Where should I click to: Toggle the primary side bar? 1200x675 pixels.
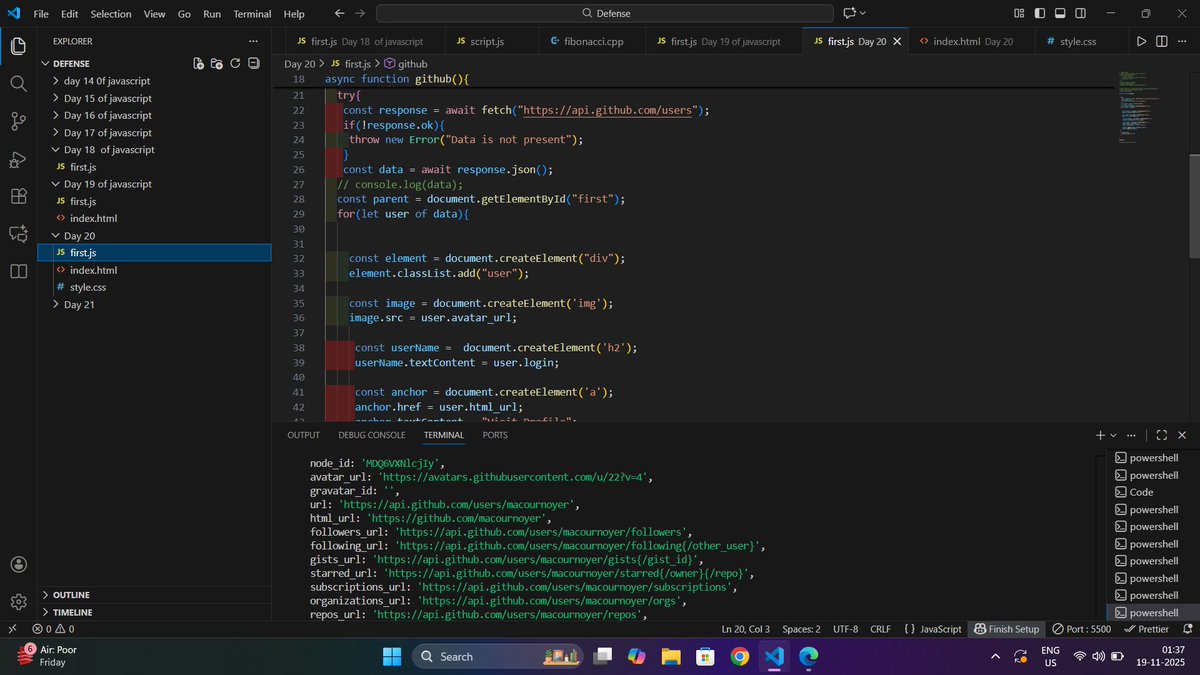pyautogui.click(x=1040, y=13)
